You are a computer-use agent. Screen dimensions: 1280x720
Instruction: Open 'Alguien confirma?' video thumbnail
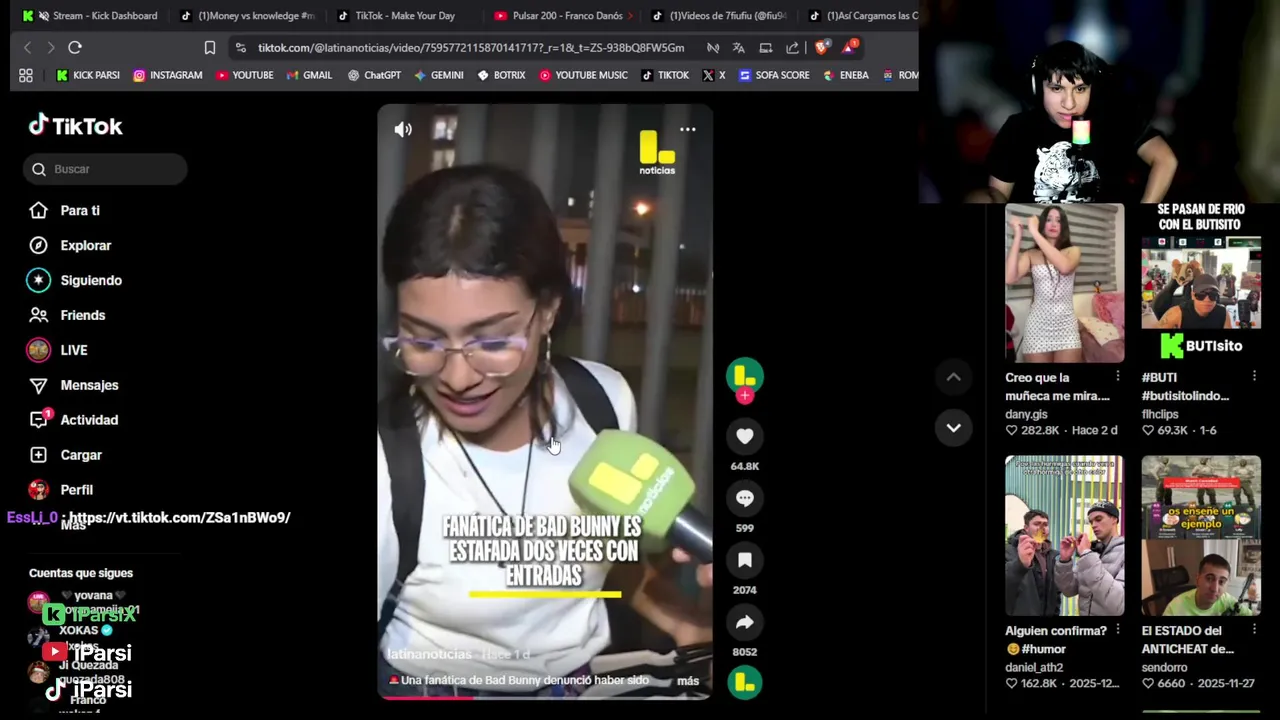[1064, 535]
